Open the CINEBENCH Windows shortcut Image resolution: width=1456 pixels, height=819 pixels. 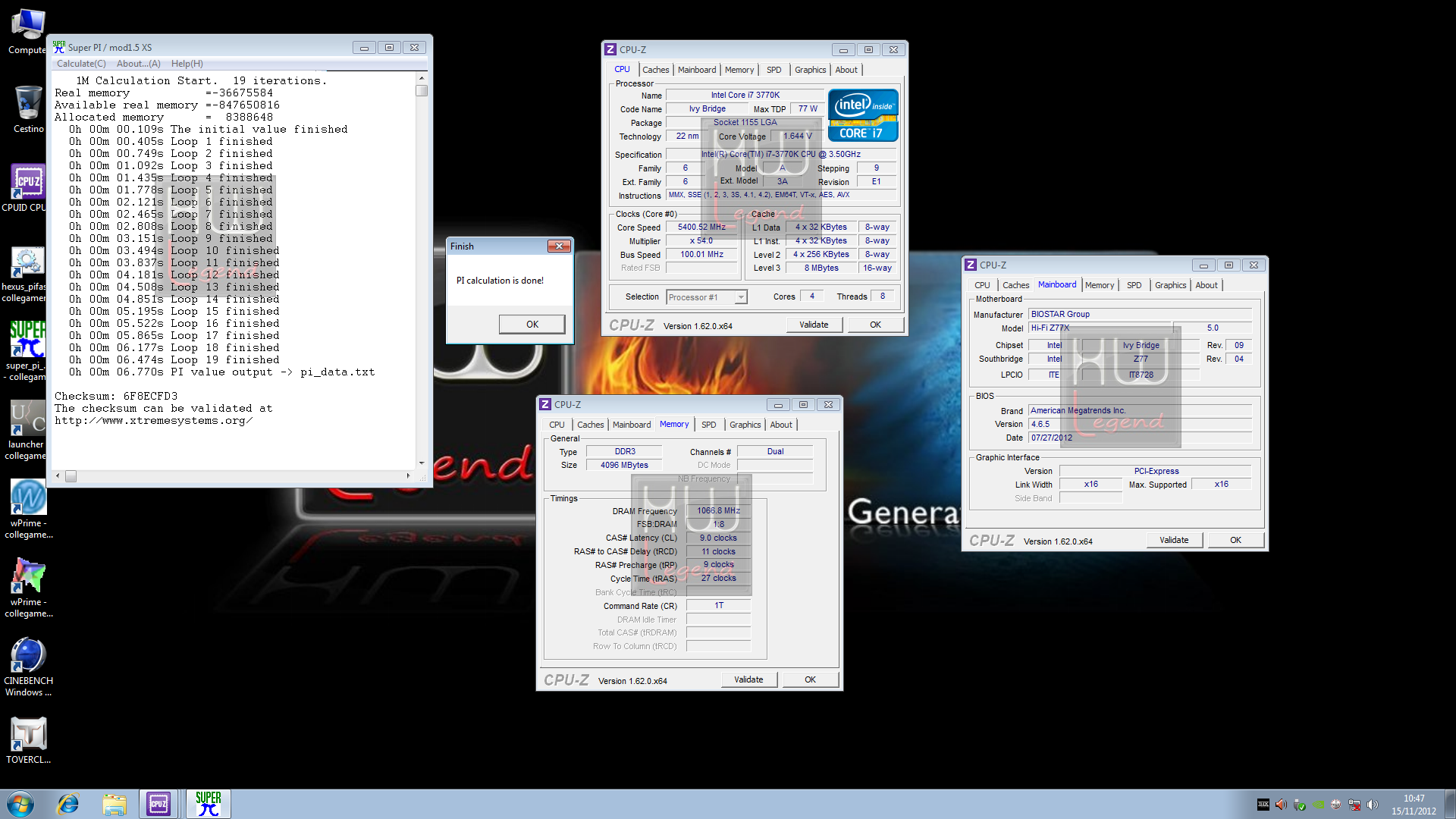point(28,667)
